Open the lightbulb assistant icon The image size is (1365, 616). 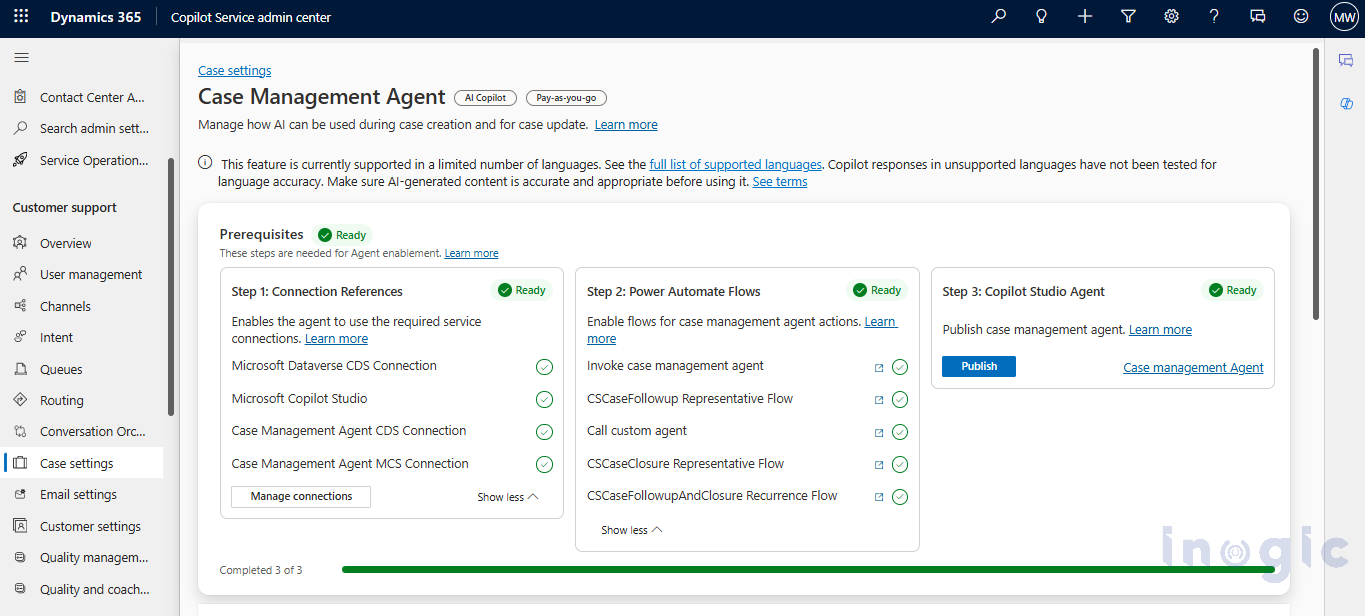(1041, 17)
